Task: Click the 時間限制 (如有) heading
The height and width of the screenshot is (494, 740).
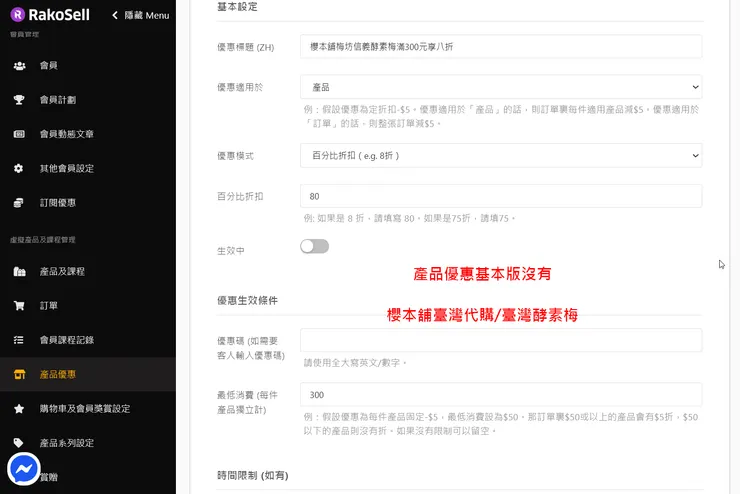Action: point(252,475)
